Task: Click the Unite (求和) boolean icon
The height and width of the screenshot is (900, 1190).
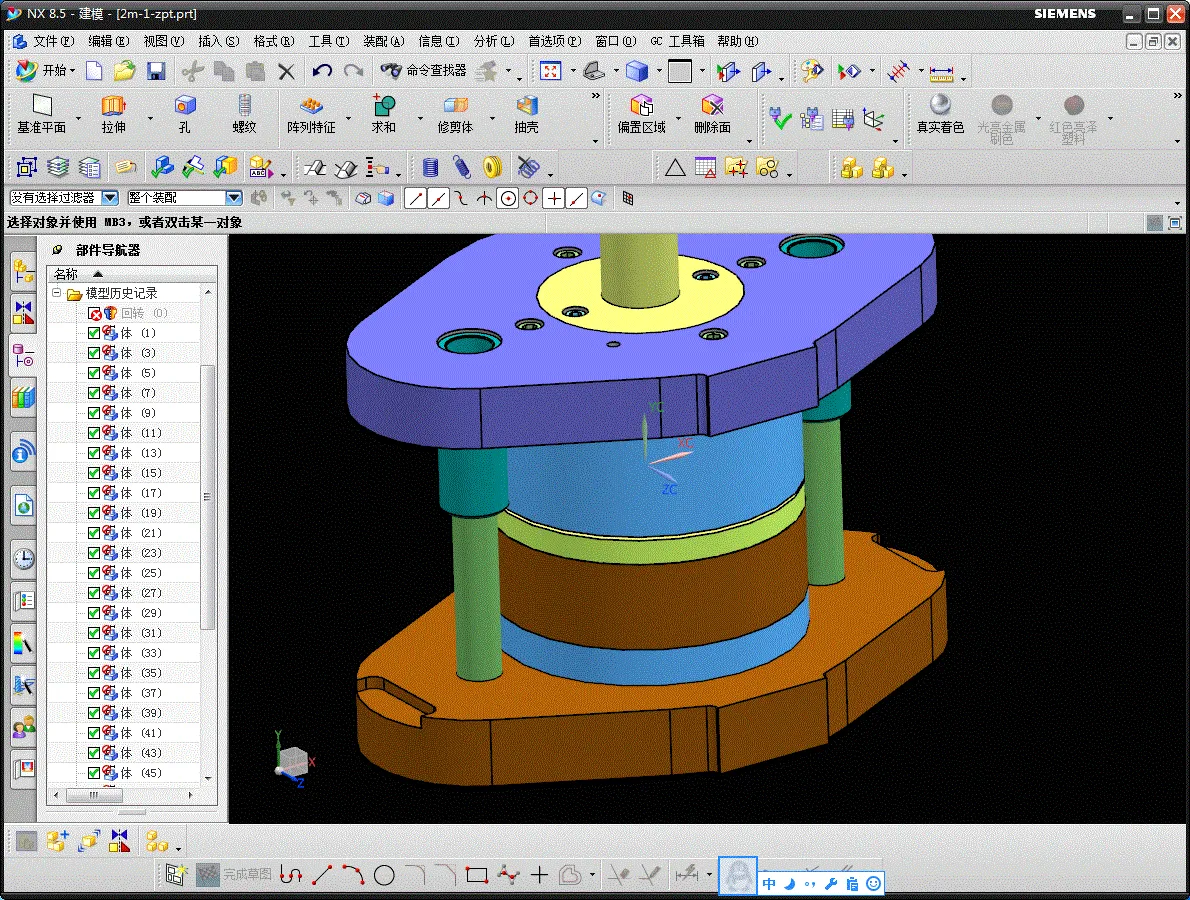Action: point(384,106)
